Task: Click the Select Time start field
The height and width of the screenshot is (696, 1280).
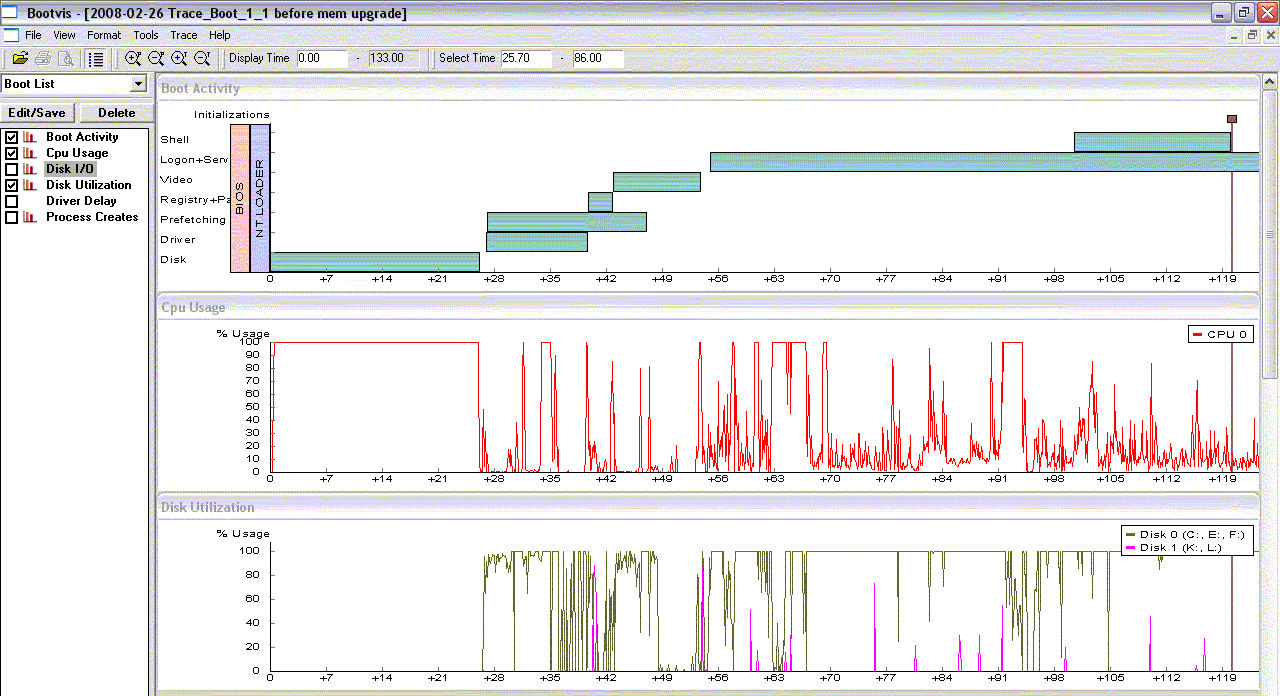Action: tap(526, 58)
